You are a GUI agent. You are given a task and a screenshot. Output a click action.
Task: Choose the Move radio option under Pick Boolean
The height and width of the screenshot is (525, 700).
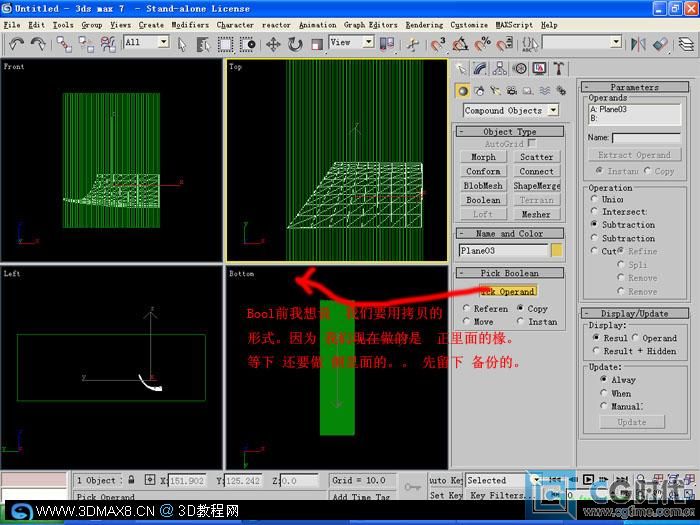click(x=467, y=321)
